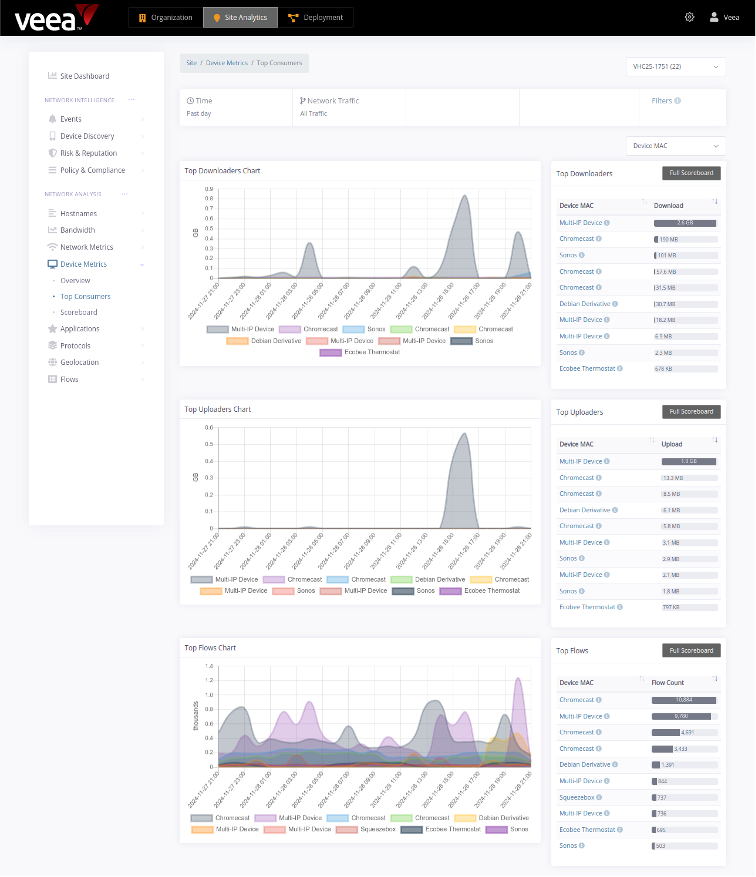Viewport: 756px width, 877px height.
Task: Open Full Scoreboard for Top Flows
Action: click(x=691, y=650)
